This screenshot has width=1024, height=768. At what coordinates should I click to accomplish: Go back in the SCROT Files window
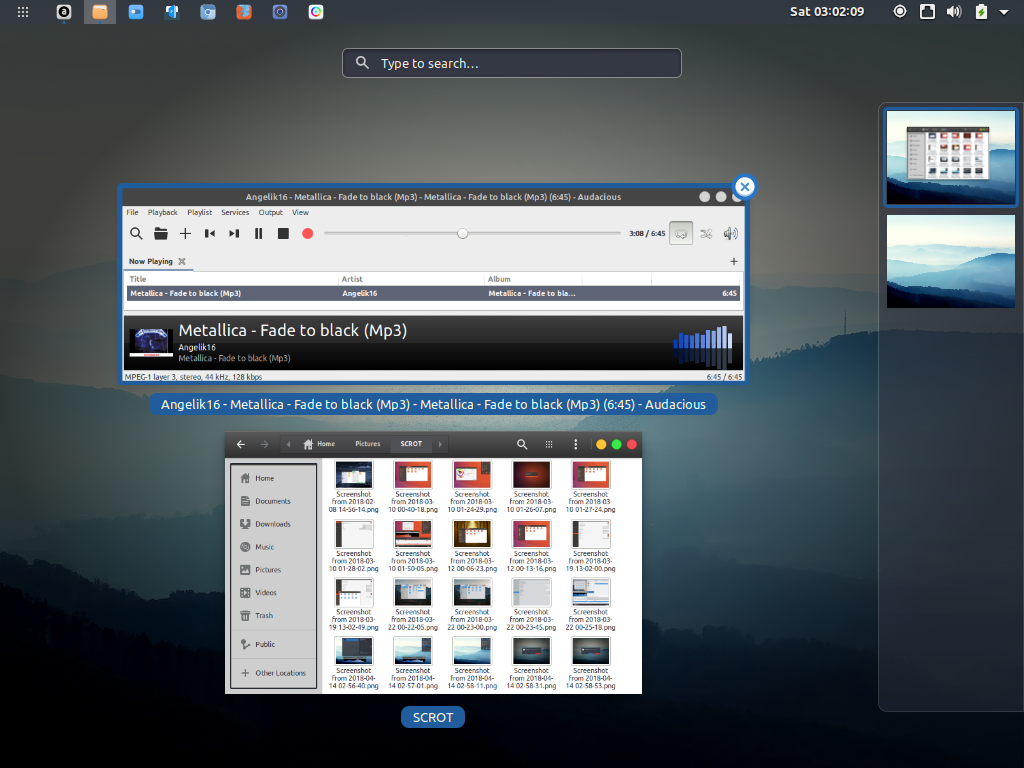point(241,444)
